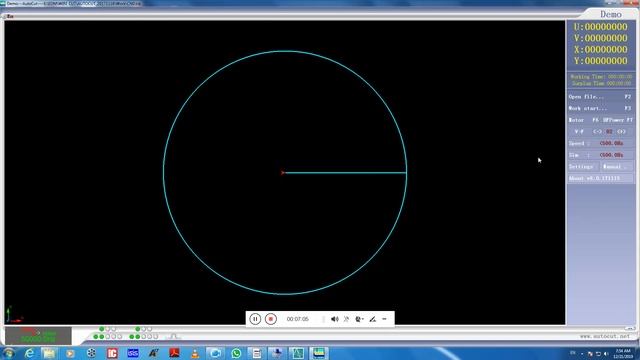Click the About version button

pos(600,178)
